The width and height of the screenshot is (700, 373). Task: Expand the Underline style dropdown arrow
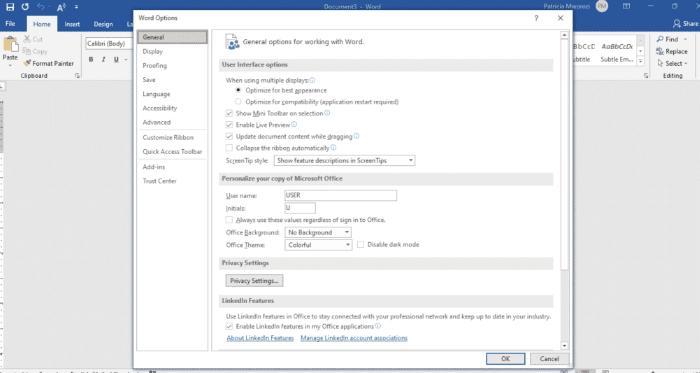pyautogui.click(x=126, y=59)
